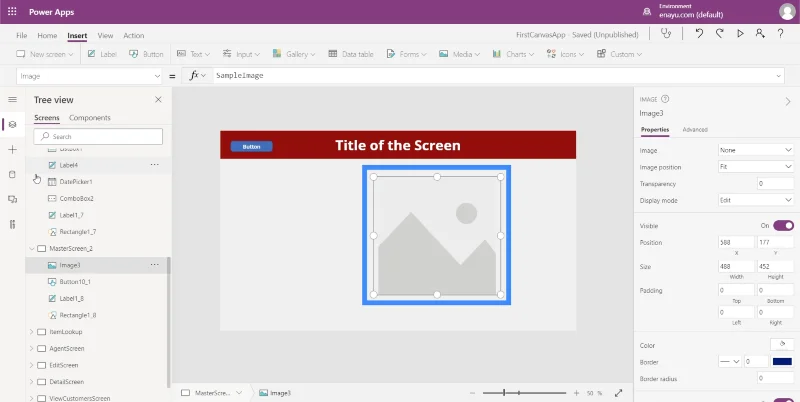Open the account avatar
The width and height of the screenshot is (800, 402).
[x=787, y=12]
